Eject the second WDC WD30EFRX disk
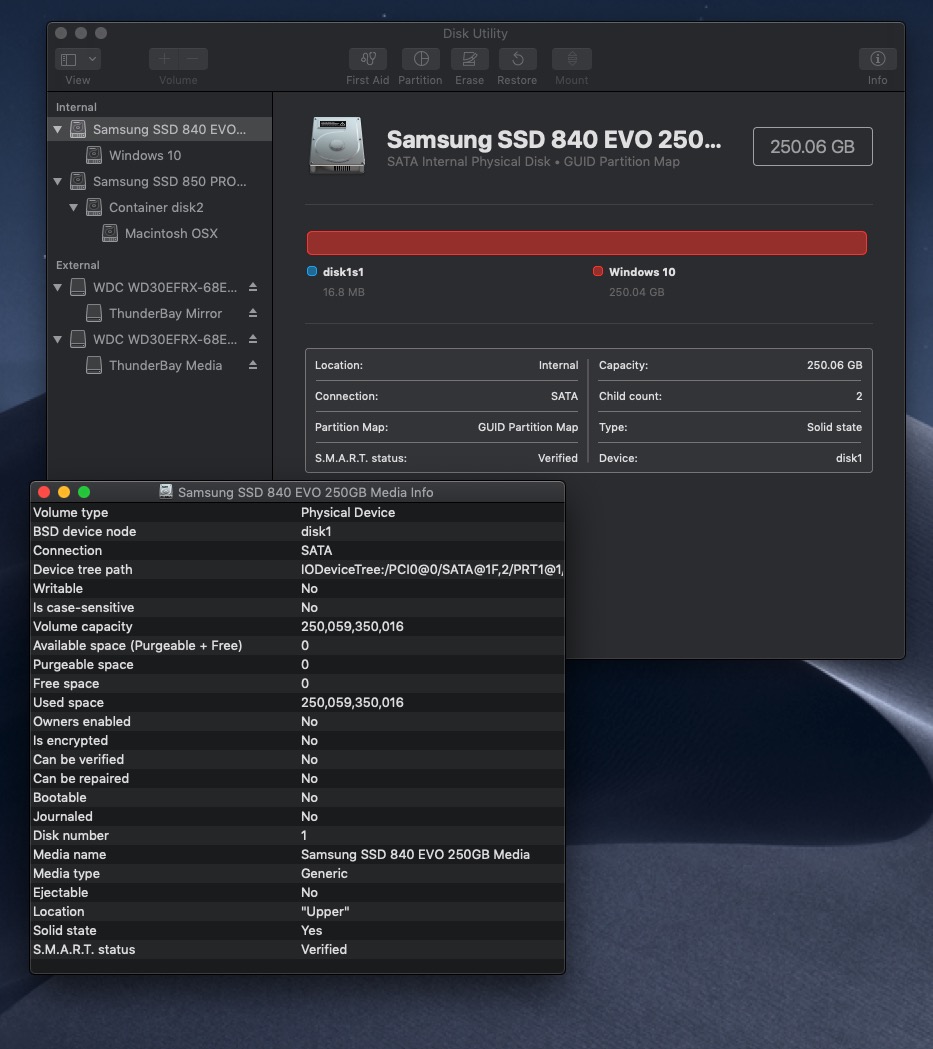 point(253,339)
